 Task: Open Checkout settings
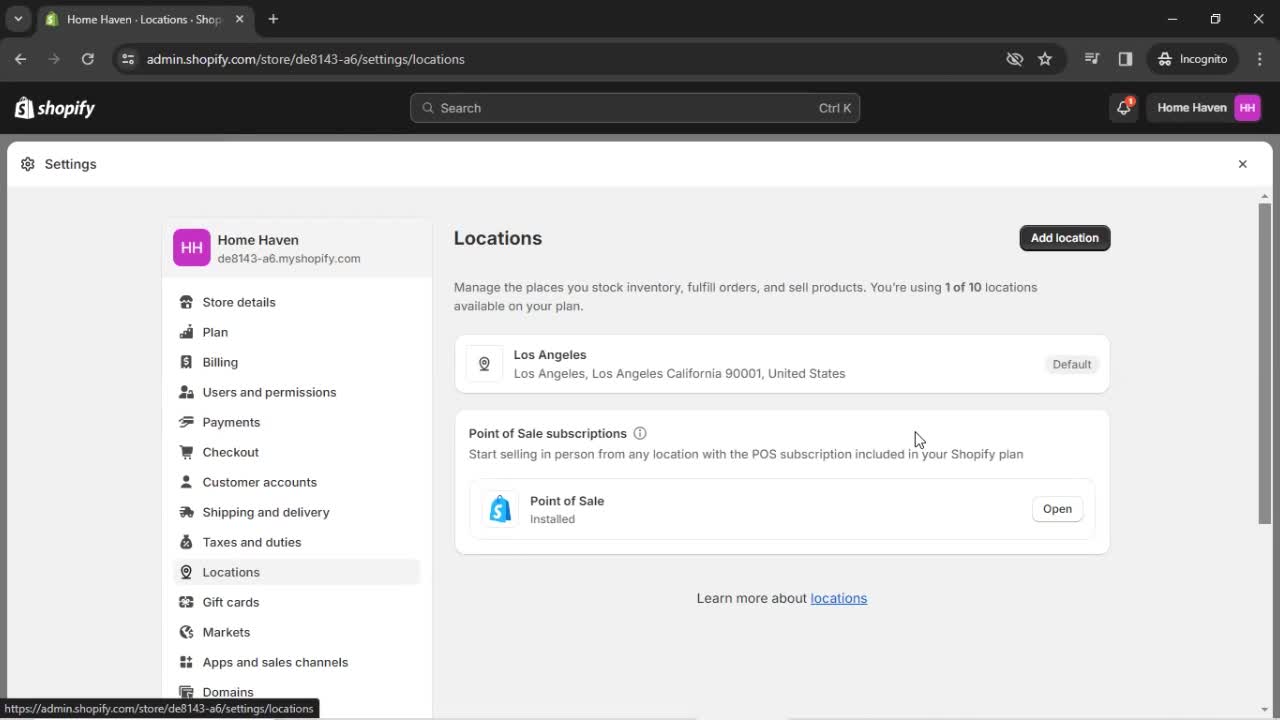[296, 452]
